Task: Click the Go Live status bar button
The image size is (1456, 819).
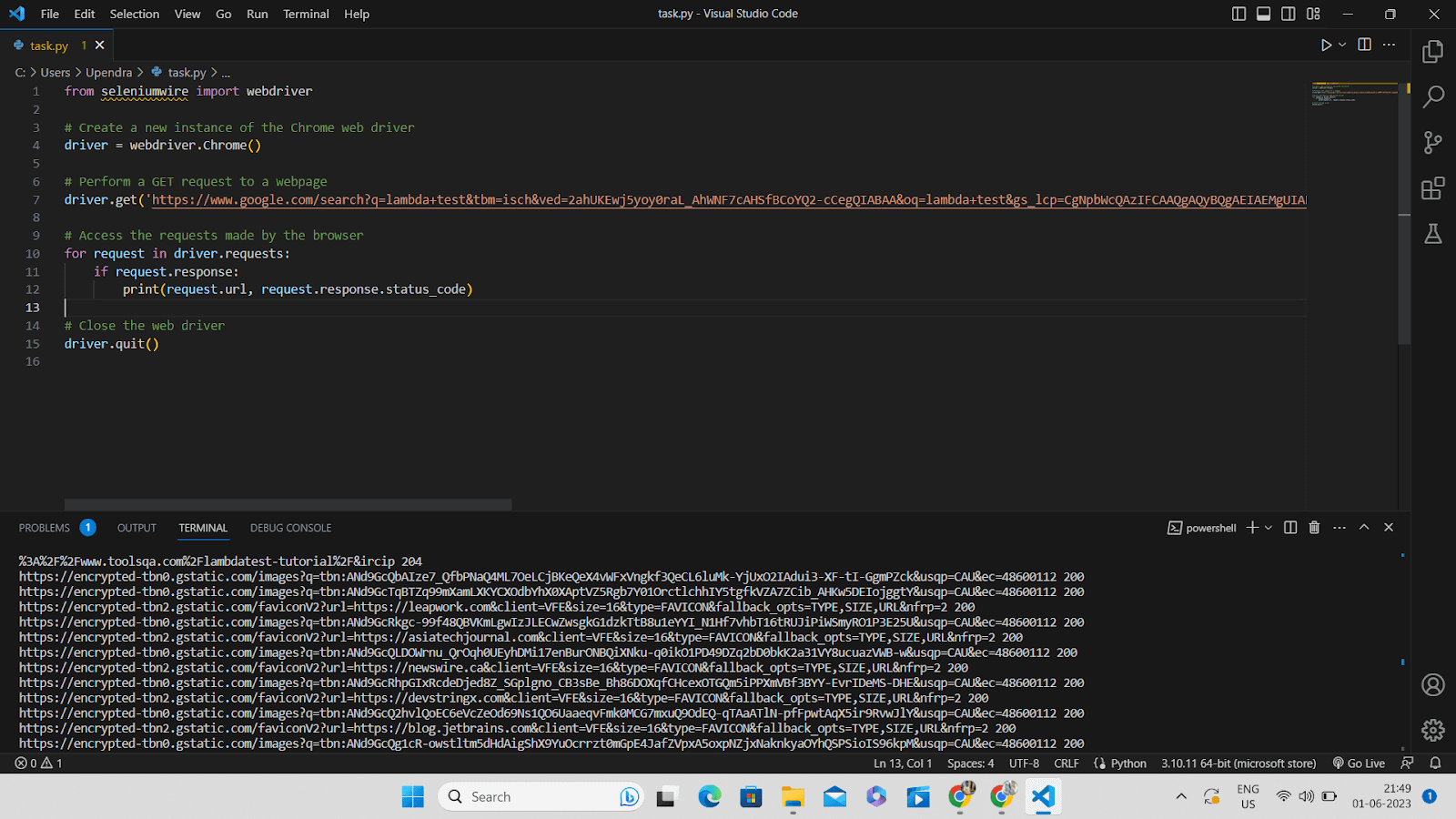Action: (1359, 763)
